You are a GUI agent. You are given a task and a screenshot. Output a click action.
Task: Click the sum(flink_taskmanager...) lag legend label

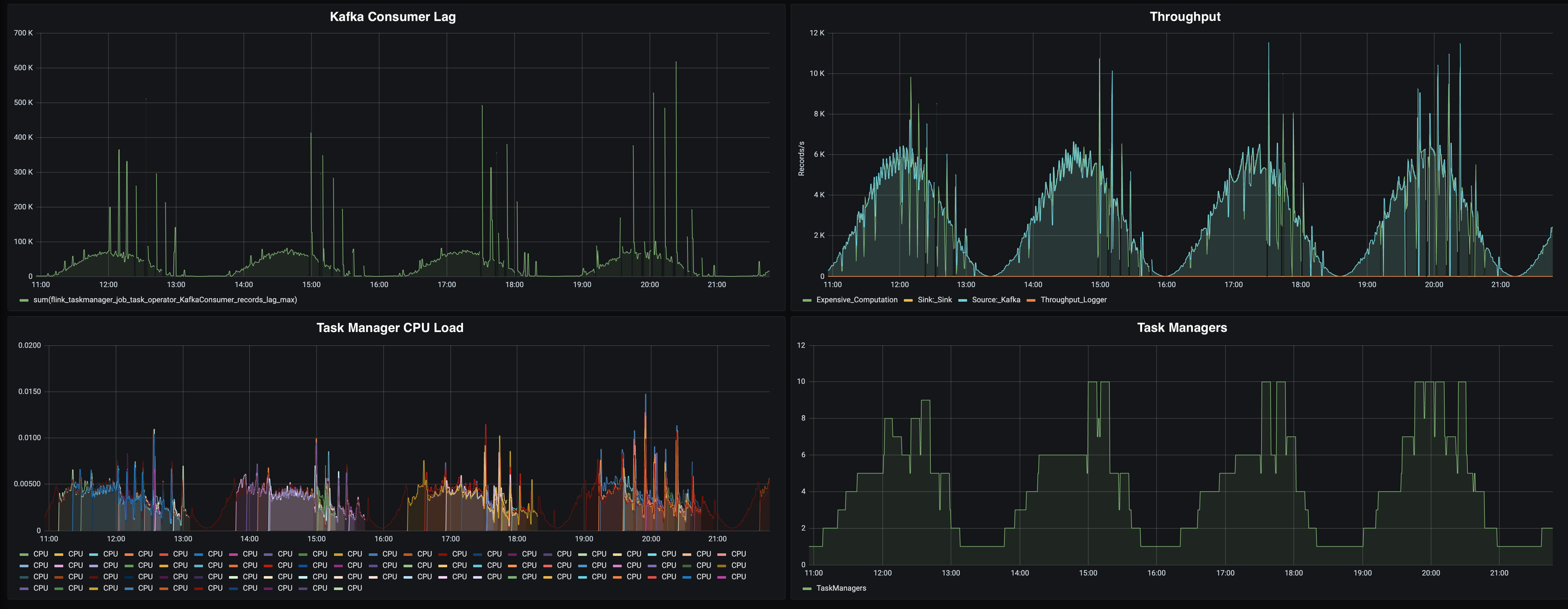click(x=165, y=300)
